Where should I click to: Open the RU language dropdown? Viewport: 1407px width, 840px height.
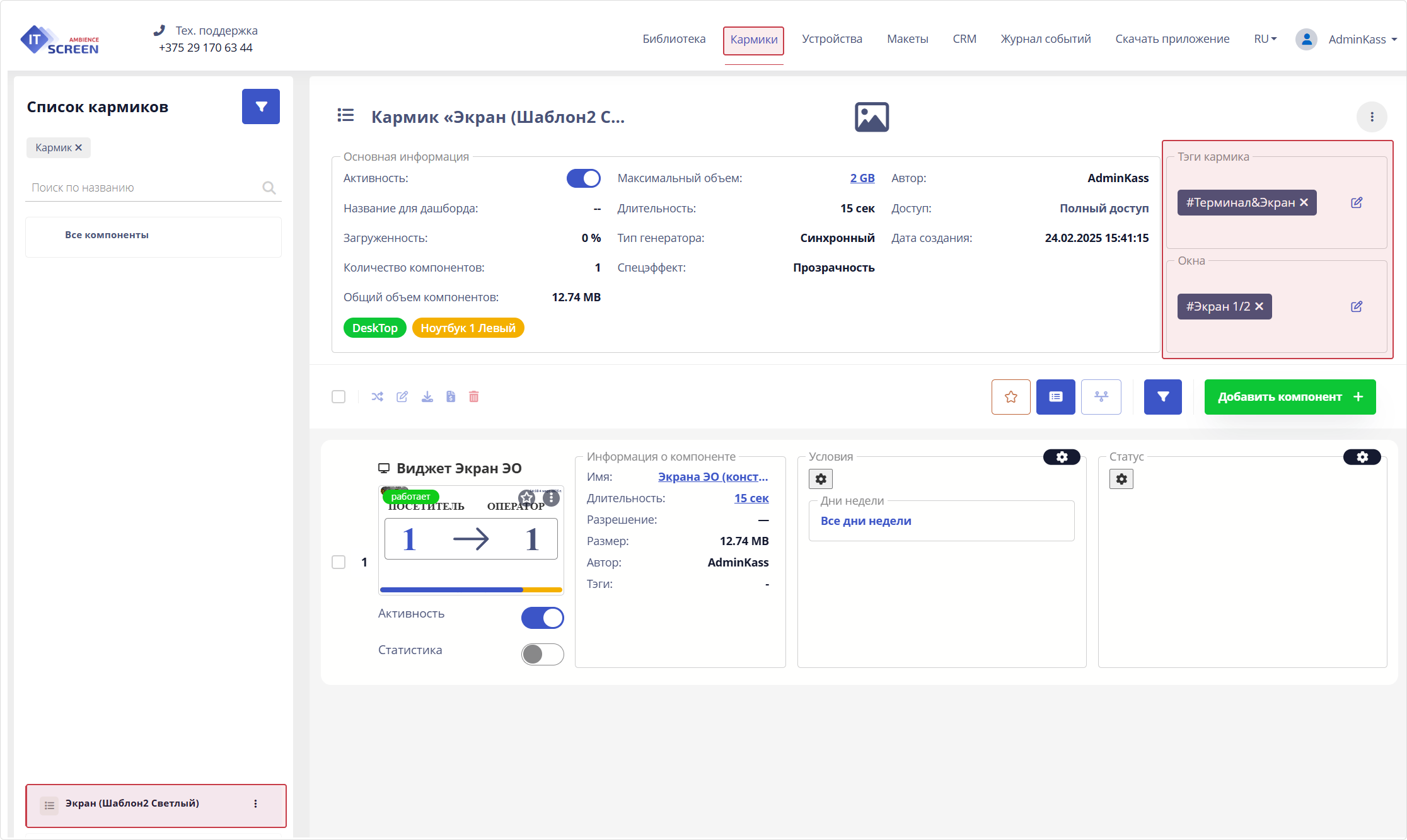[1265, 39]
